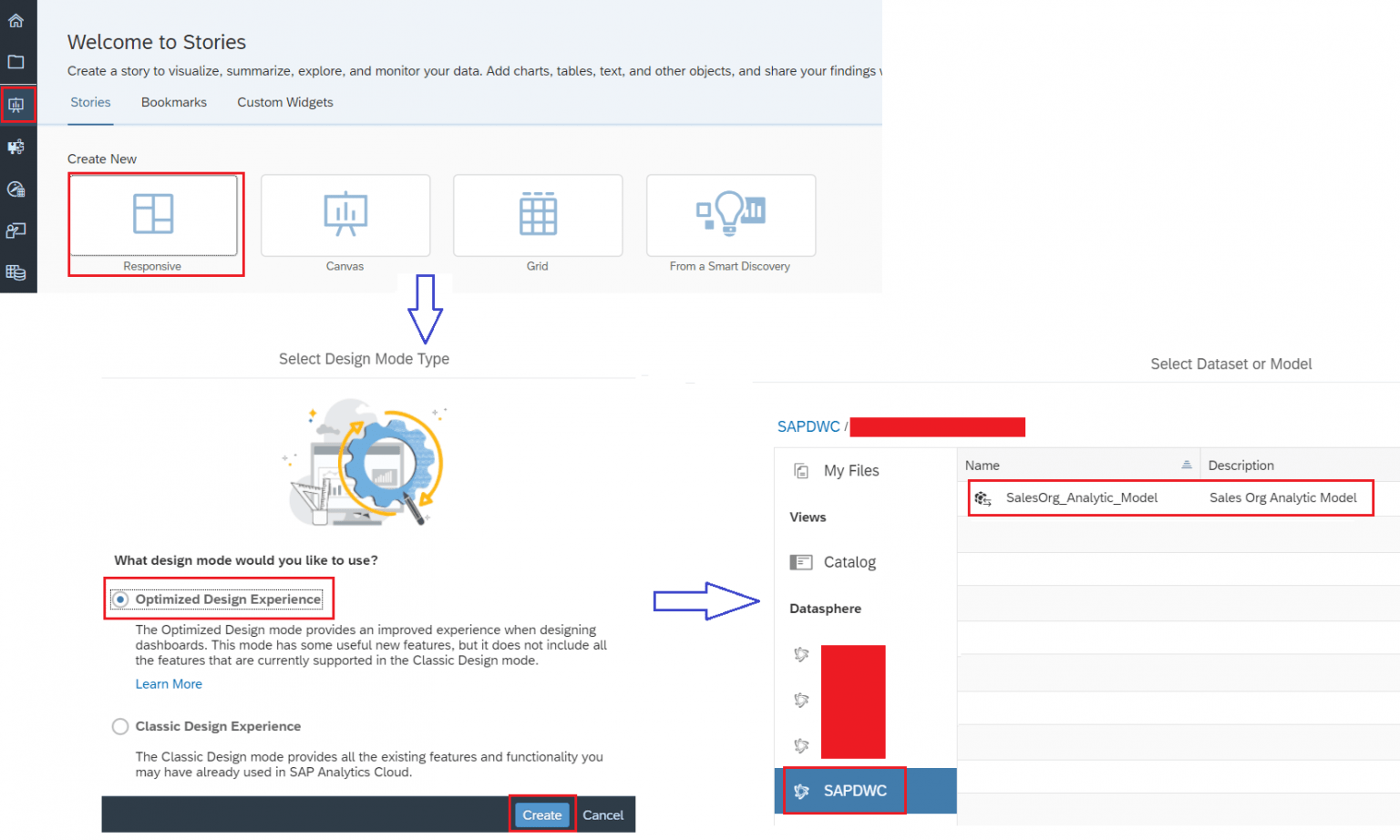Sort the Name column using its arrow

(1189, 465)
